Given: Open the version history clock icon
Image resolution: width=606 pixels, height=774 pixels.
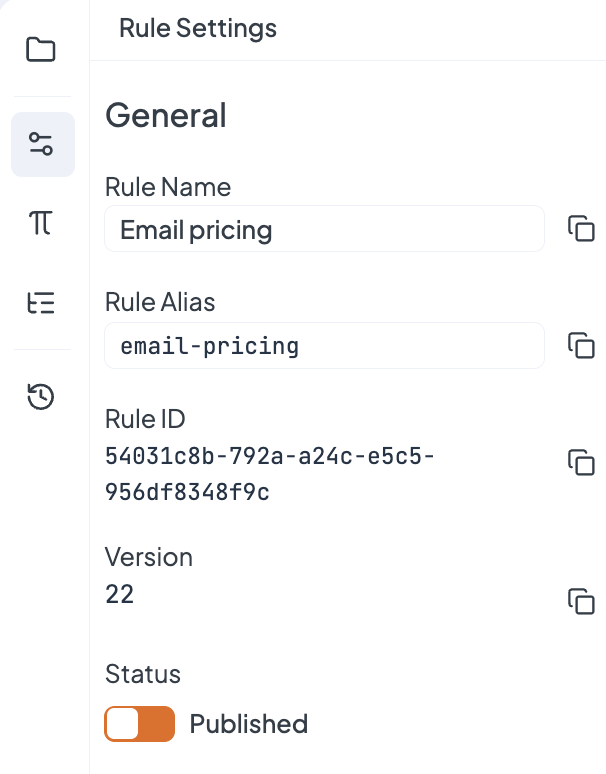Looking at the screenshot, I should click(41, 397).
